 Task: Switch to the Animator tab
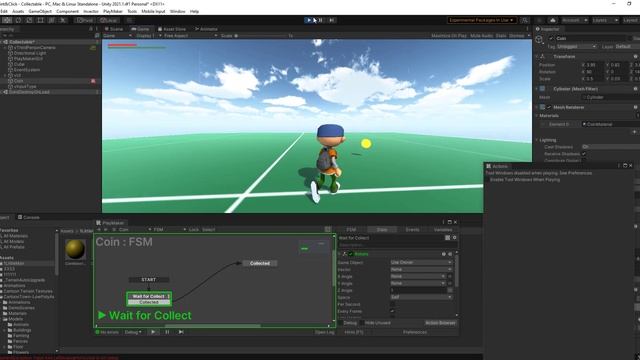207,29
